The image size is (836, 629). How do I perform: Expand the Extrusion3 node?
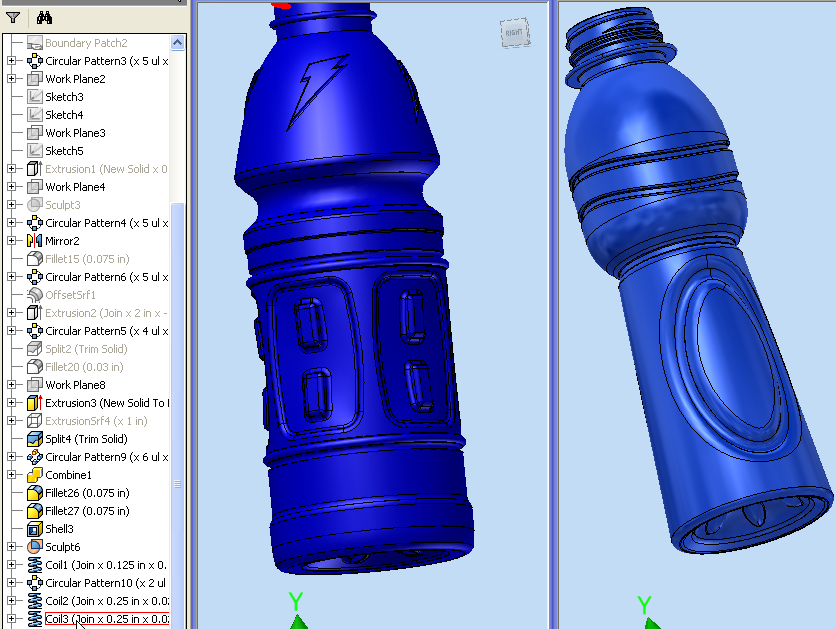click(11, 403)
